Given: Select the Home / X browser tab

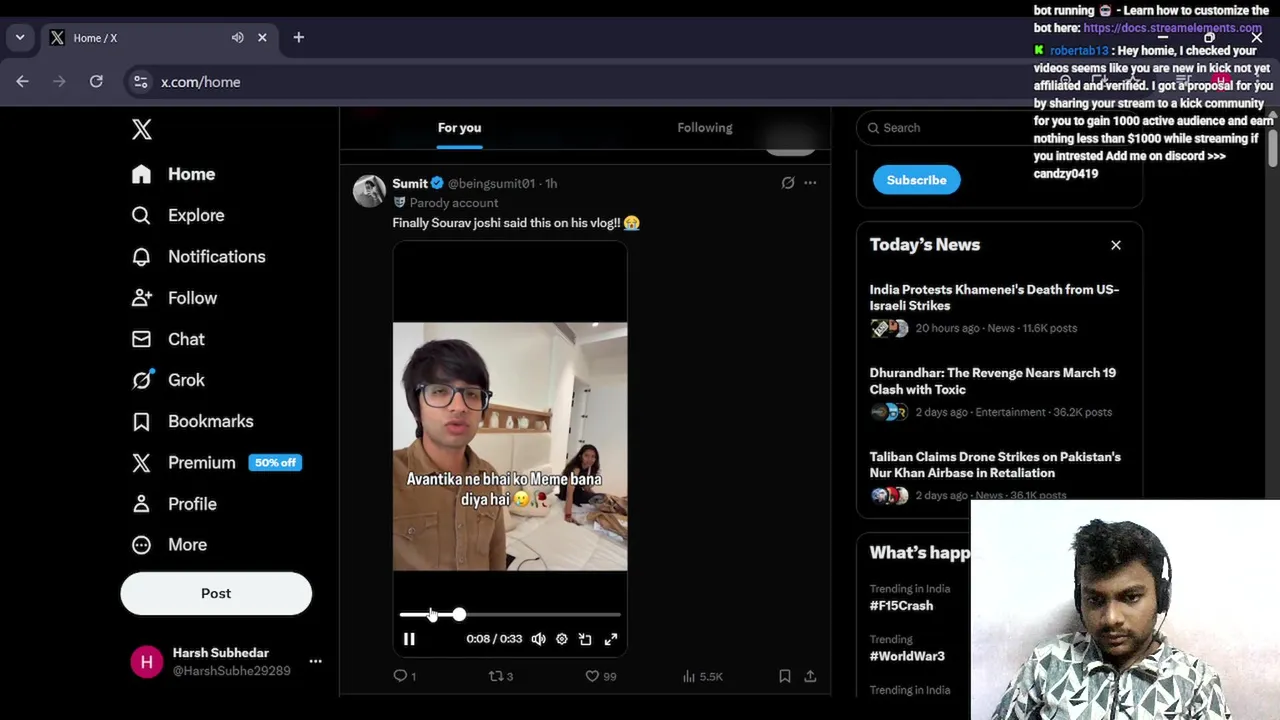Looking at the screenshot, I should pyautogui.click(x=158, y=38).
